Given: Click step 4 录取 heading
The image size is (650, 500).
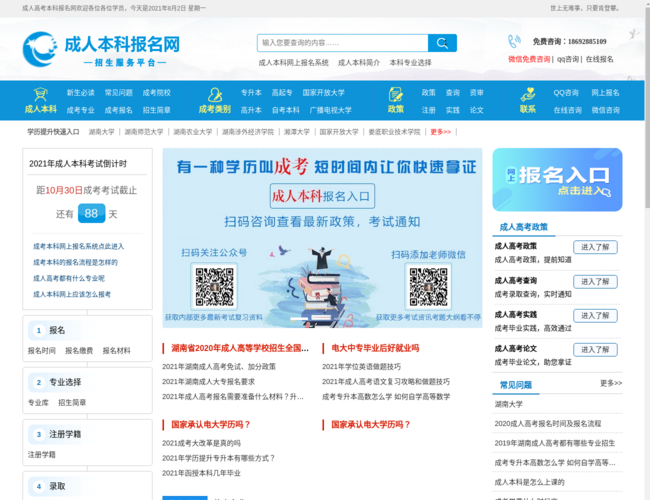Looking at the screenshot, I should (57, 486).
